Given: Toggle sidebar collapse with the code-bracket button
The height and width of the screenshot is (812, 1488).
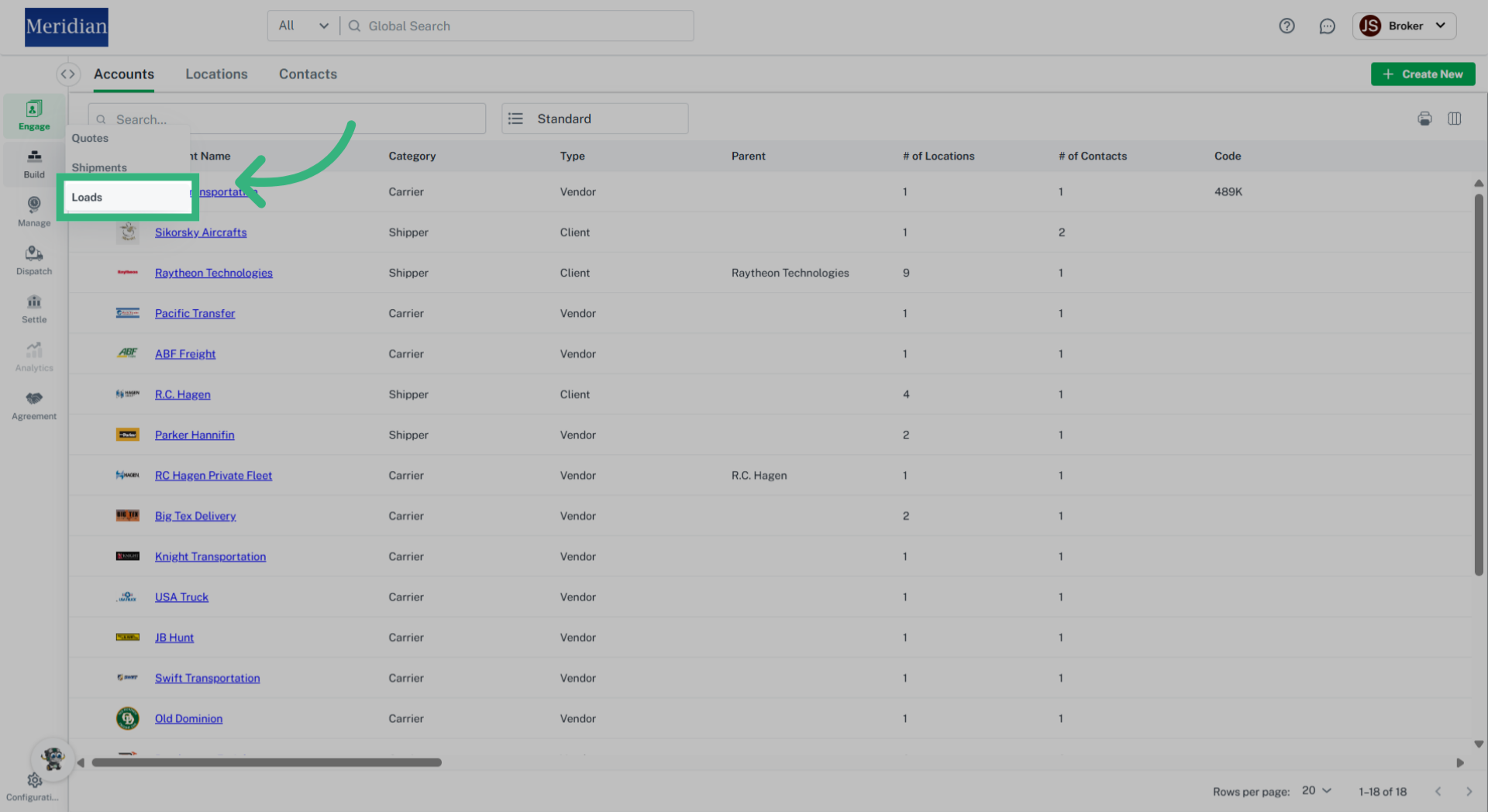Looking at the screenshot, I should 68,74.
